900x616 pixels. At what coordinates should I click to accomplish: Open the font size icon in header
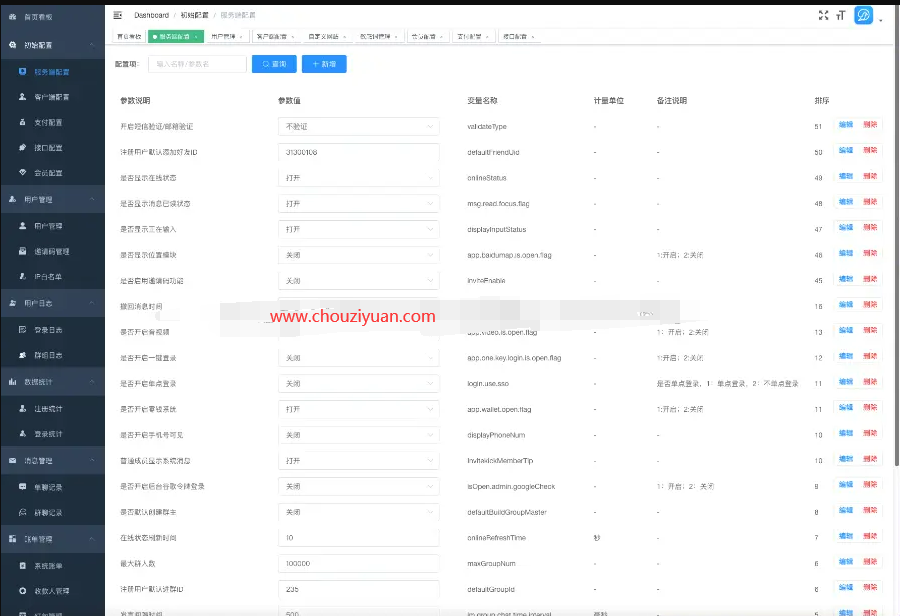click(841, 15)
